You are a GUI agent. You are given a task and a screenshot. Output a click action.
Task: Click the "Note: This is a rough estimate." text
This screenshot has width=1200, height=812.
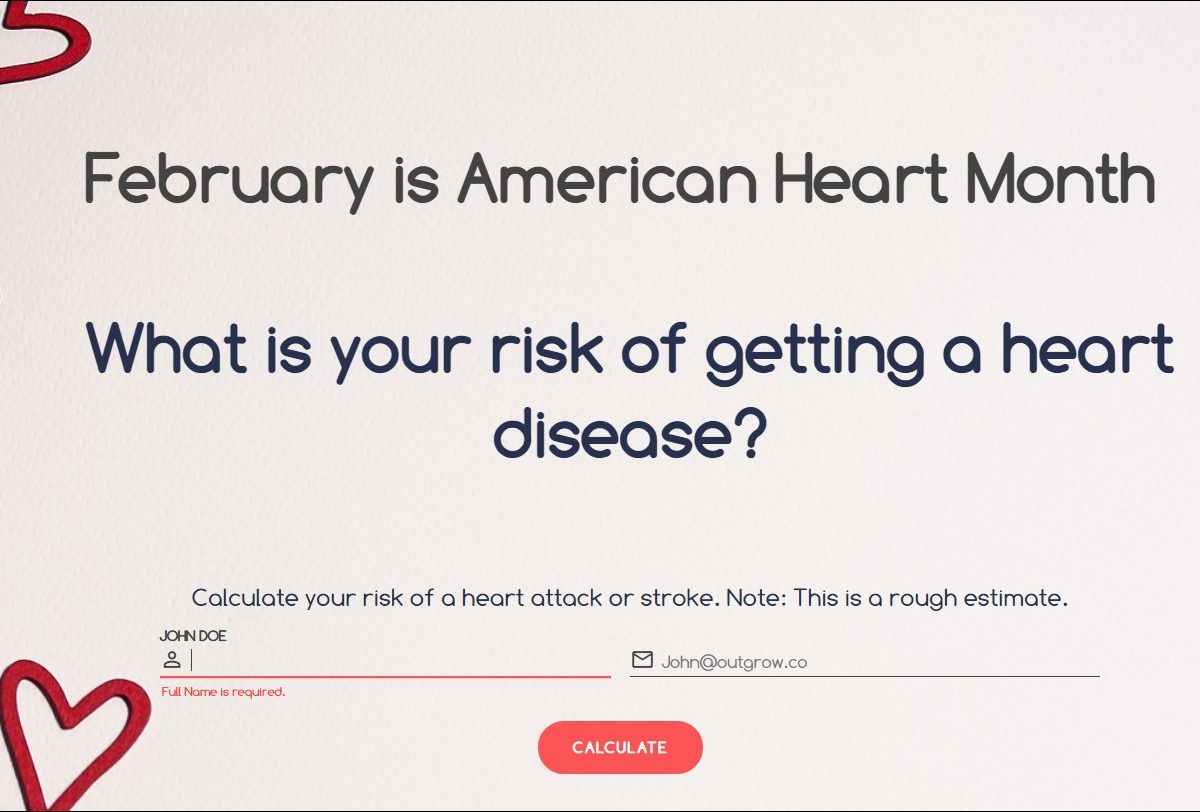pos(897,599)
